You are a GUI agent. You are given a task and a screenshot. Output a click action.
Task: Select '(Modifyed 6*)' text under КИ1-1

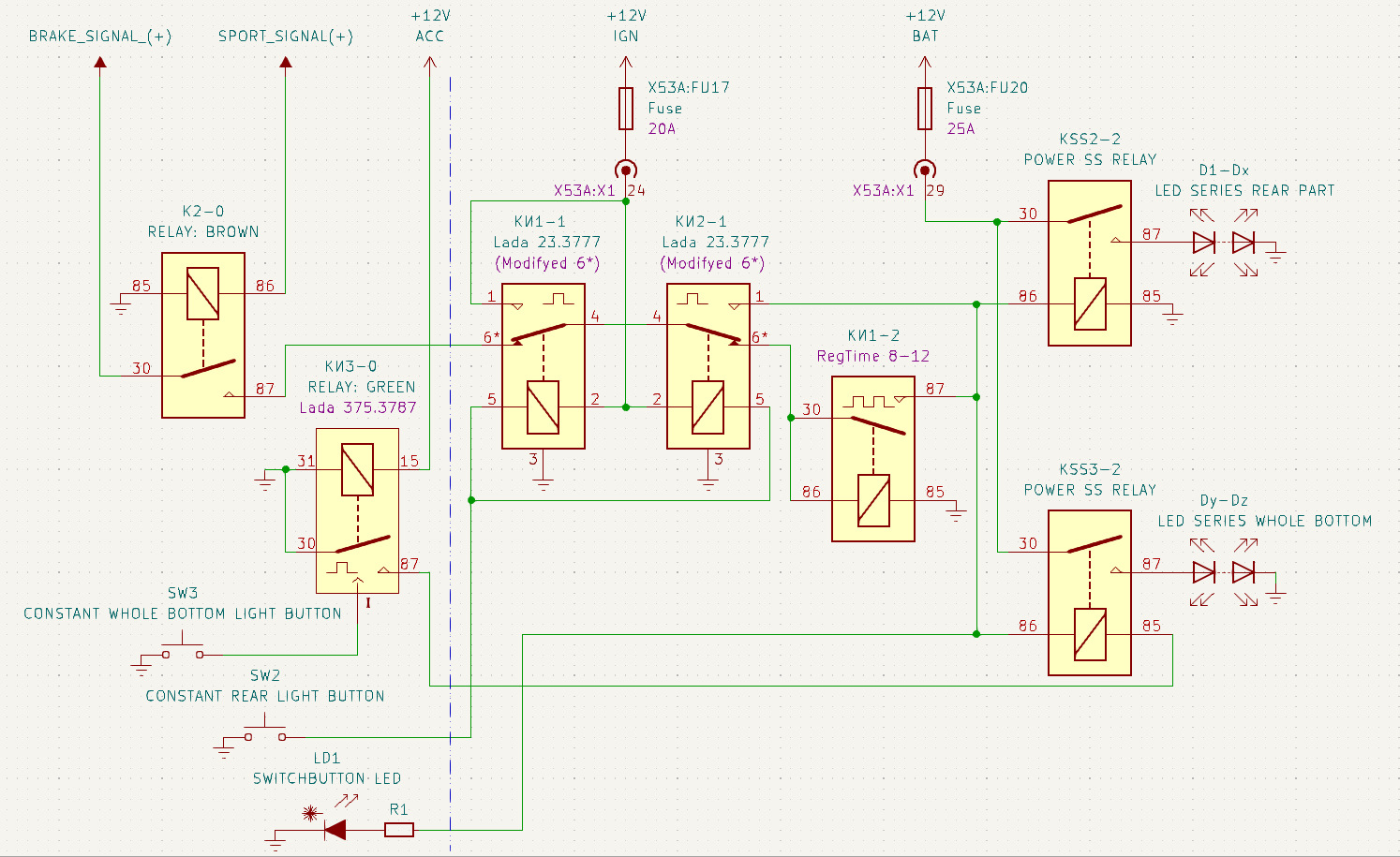pos(547,263)
